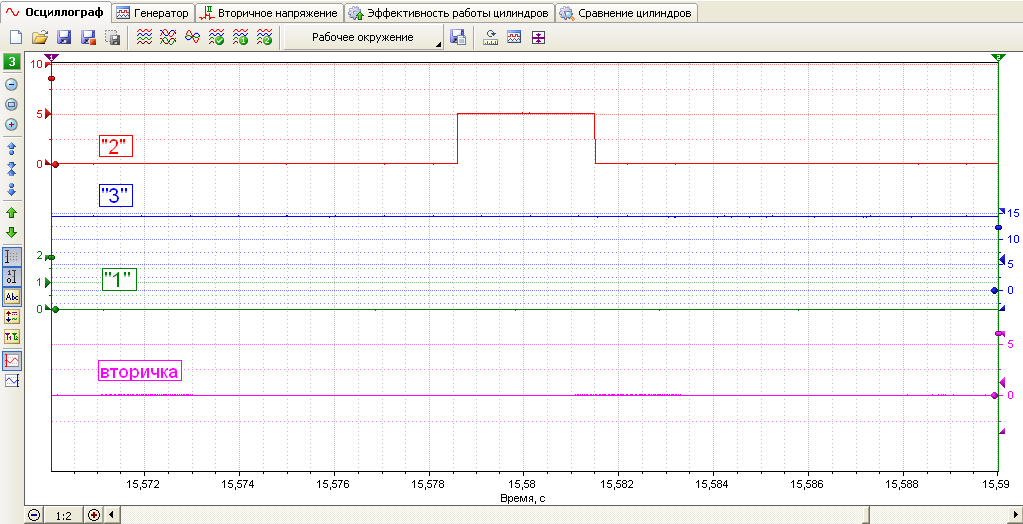This screenshot has height=524, width=1023.
Task: Zoom out time scale with bottom minus button
Action: tap(34, 515)
